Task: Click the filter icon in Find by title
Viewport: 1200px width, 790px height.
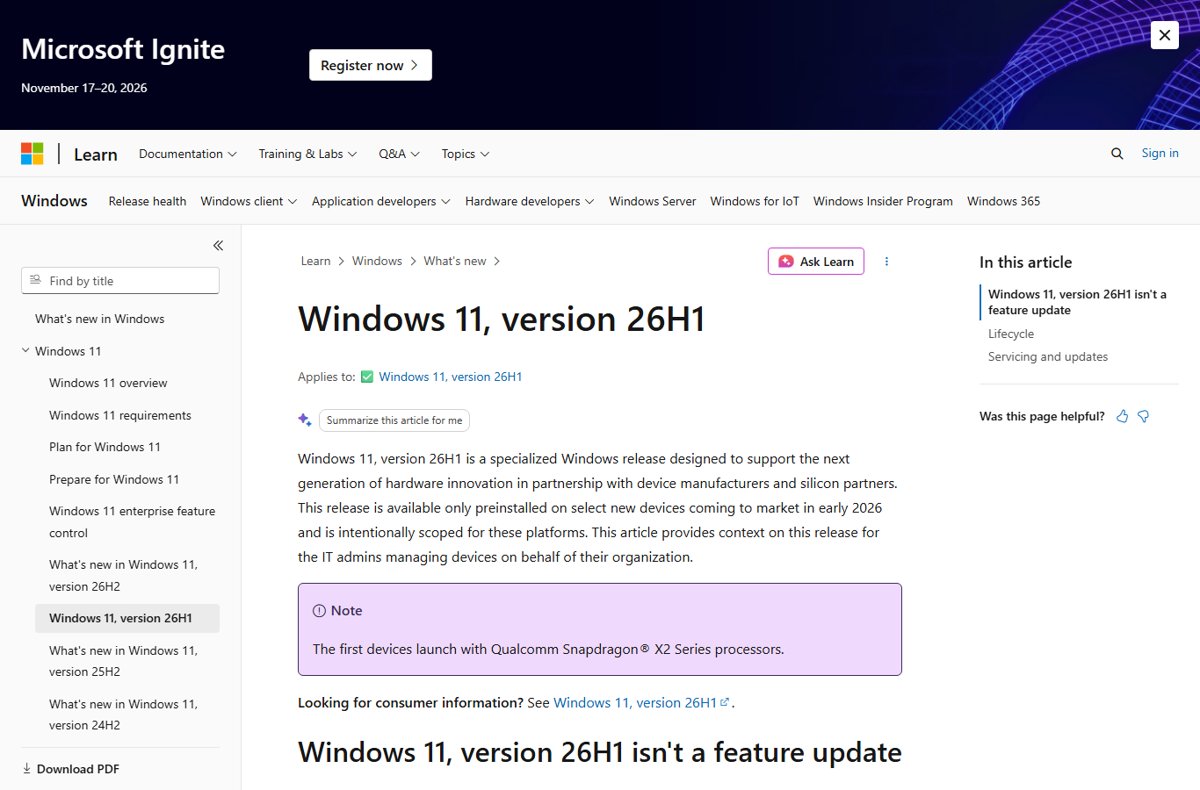Action: [x=36, y=281]
